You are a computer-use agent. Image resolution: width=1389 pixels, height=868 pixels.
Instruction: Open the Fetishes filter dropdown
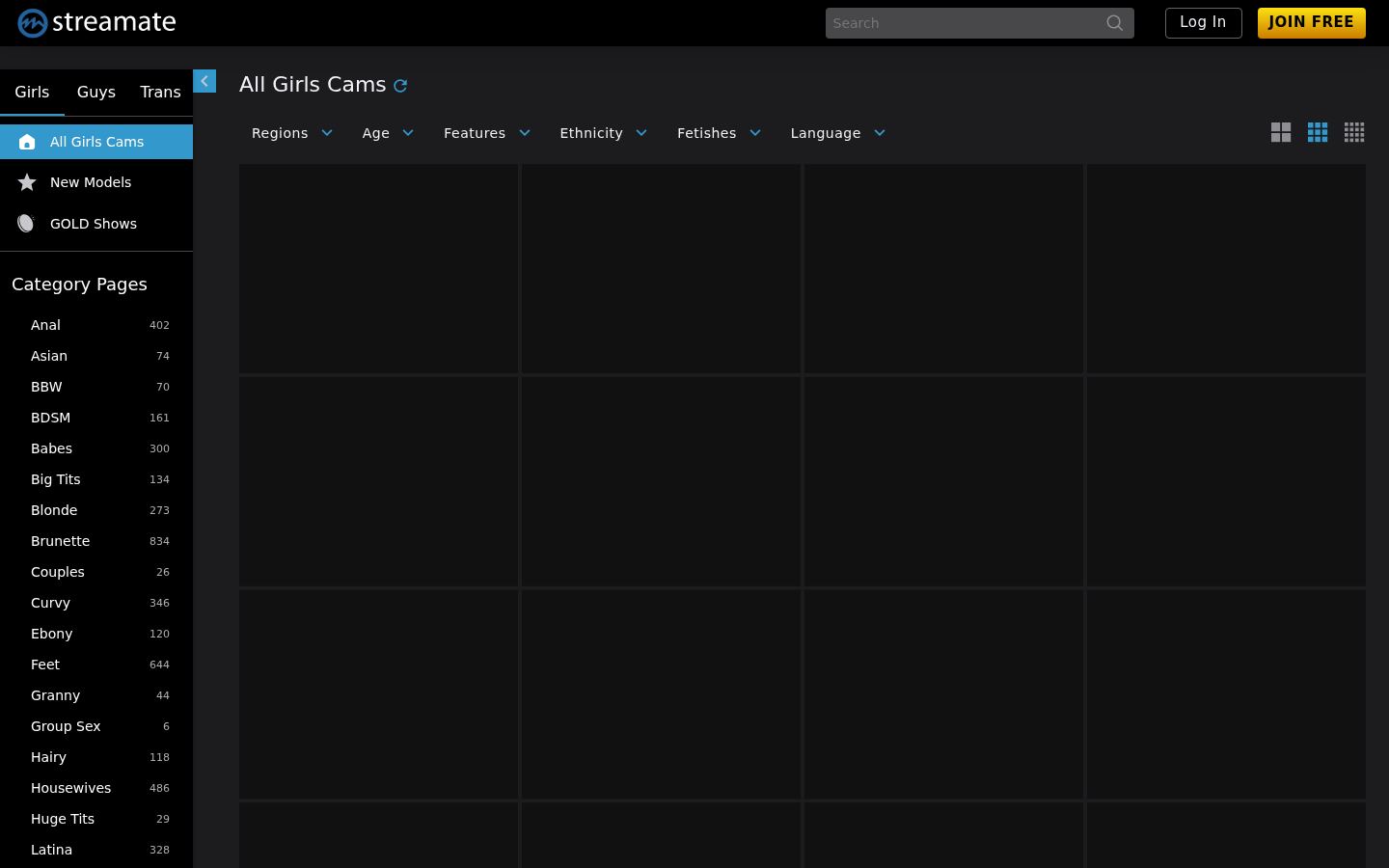point(720,133)
